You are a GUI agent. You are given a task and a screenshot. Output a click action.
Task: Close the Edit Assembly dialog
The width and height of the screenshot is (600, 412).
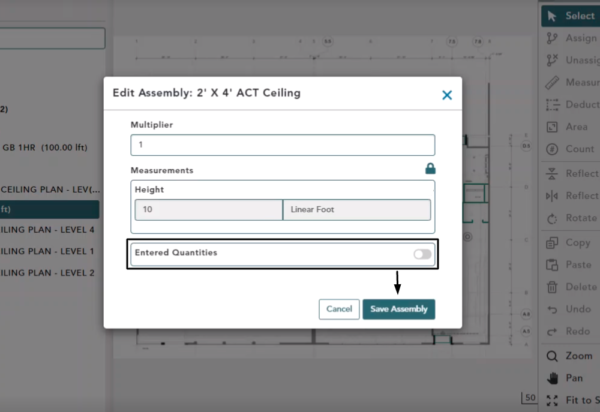(x=447, y=95)
